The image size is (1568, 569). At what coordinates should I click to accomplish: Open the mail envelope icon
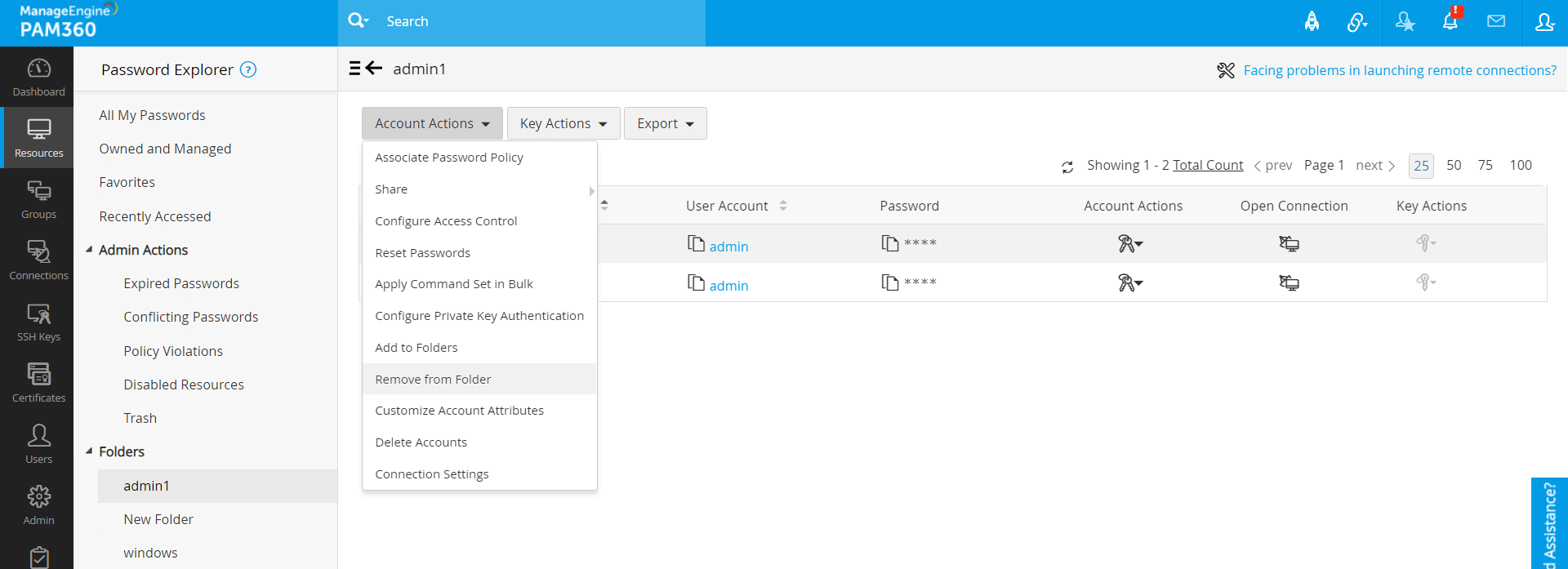point(1496,22)
